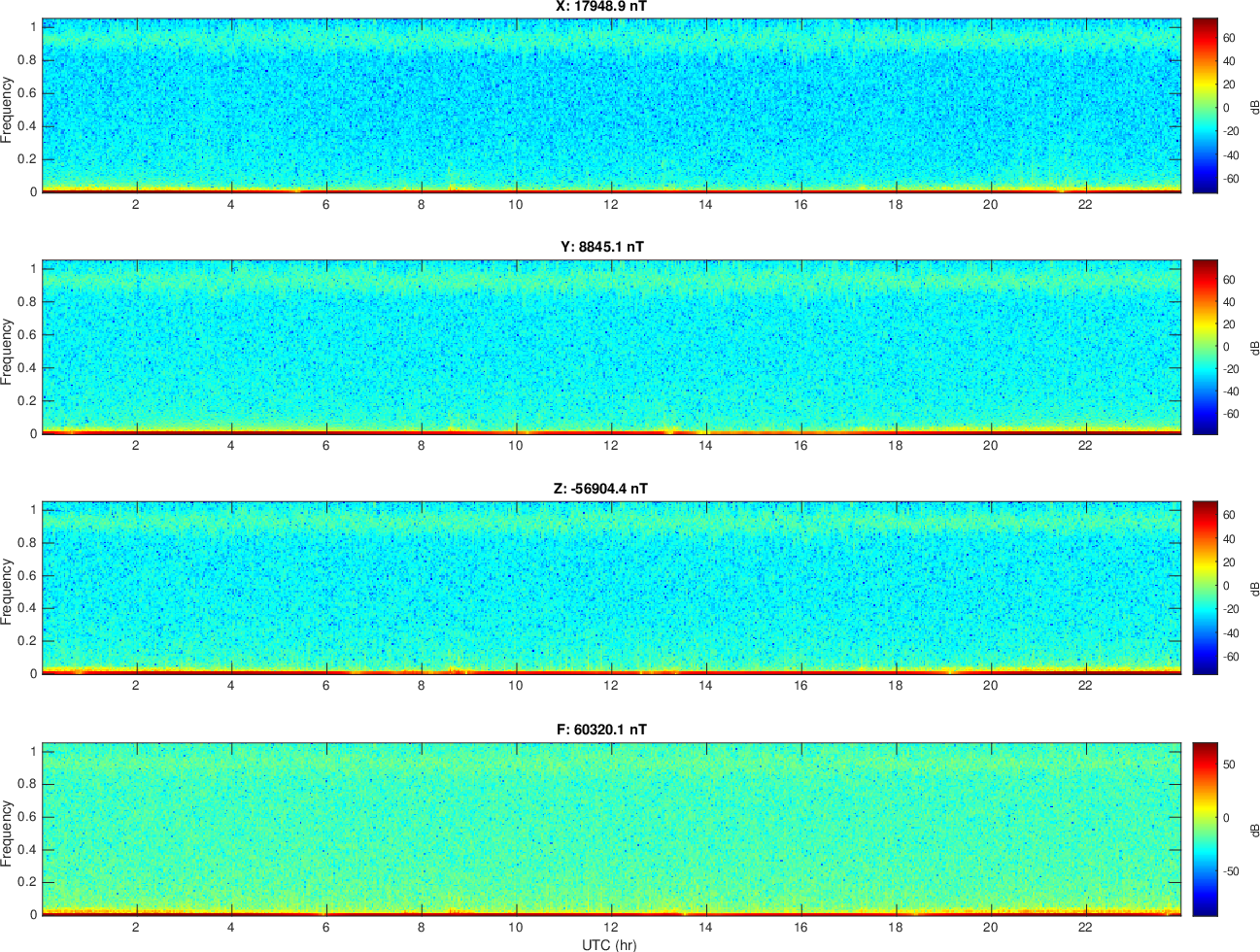Select the F total-field spectrogram plot area

click(x=612, y=829)
